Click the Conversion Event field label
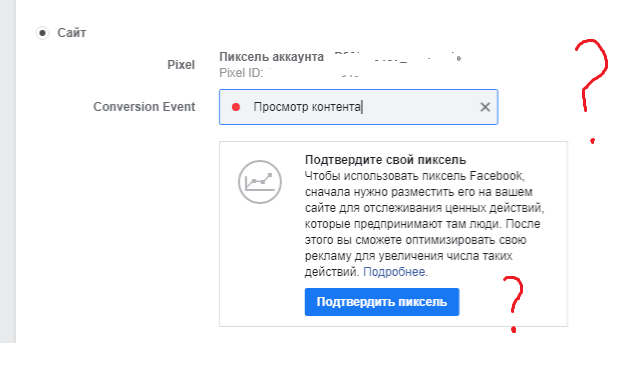Image resolution: width=640 pixels, height=376 pixels. pos(144,107)
